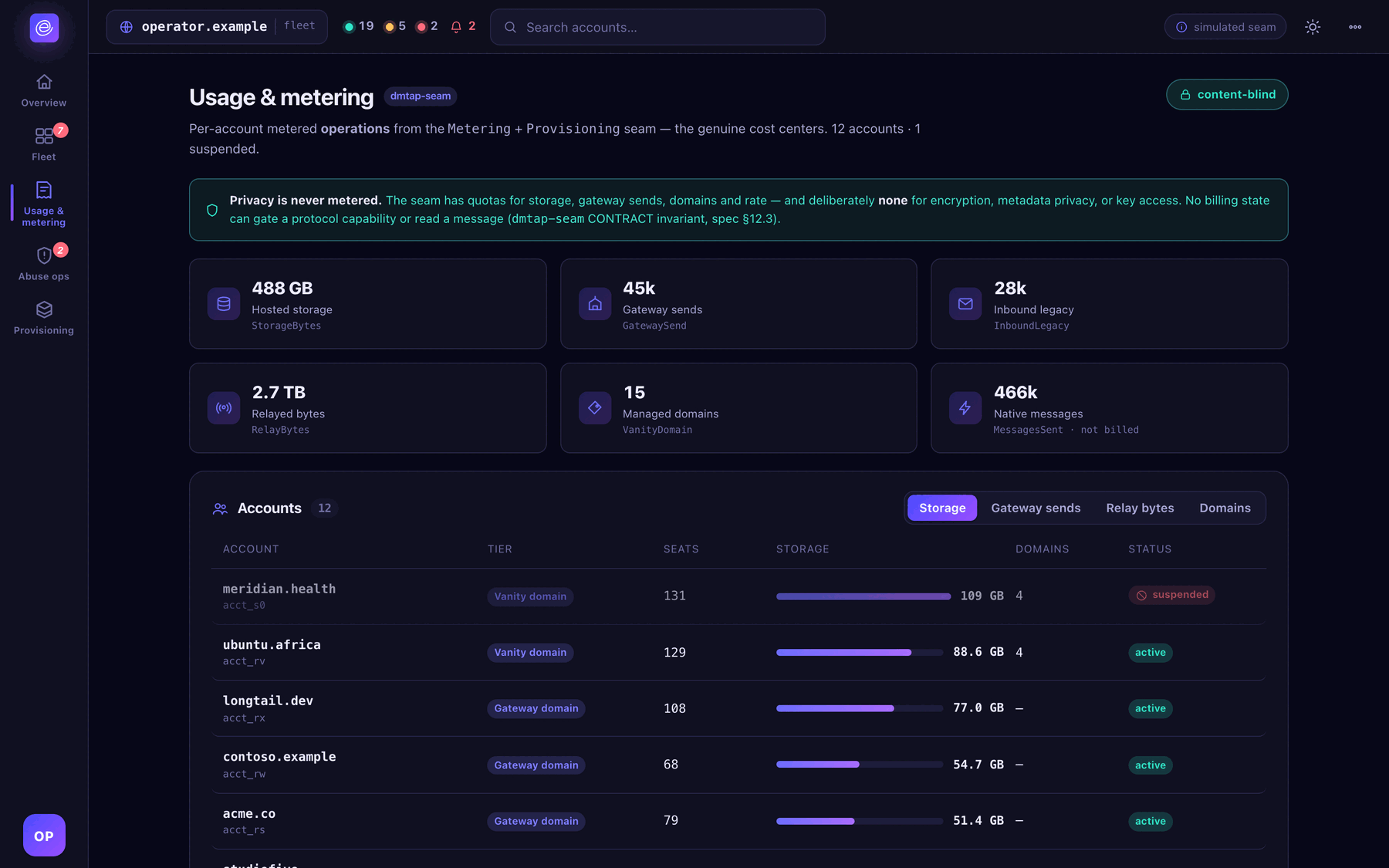Click the DOMAINS column header

point(1043,549)
